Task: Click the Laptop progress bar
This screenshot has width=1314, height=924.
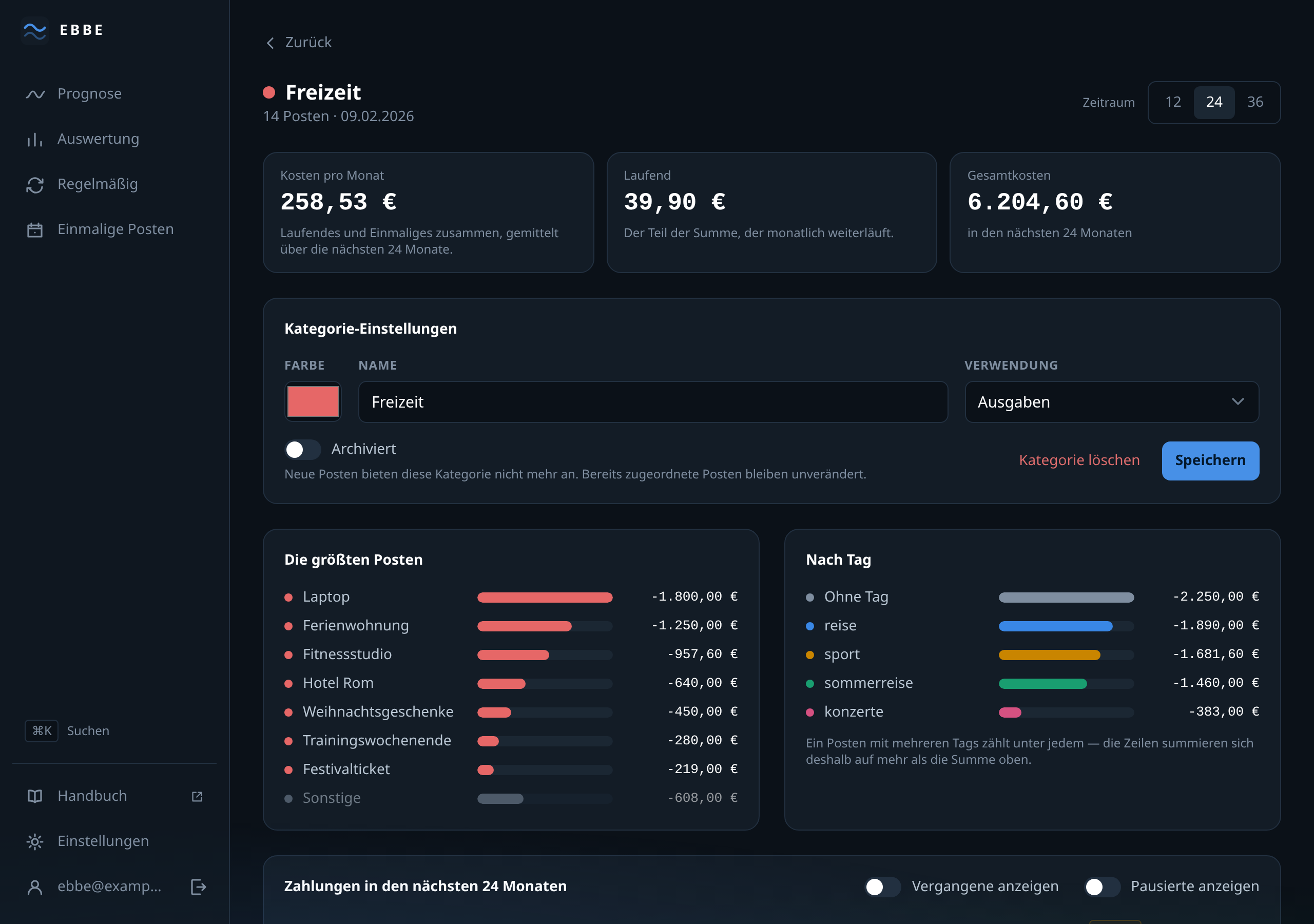Action: pos(544,597)
